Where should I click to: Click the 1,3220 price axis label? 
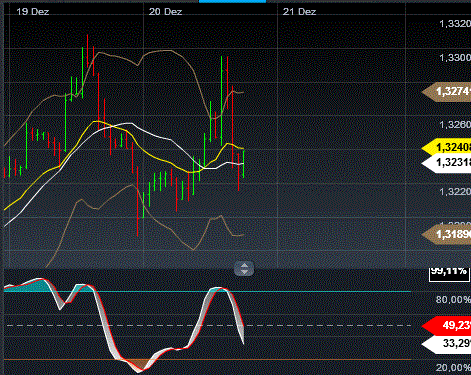455,192
